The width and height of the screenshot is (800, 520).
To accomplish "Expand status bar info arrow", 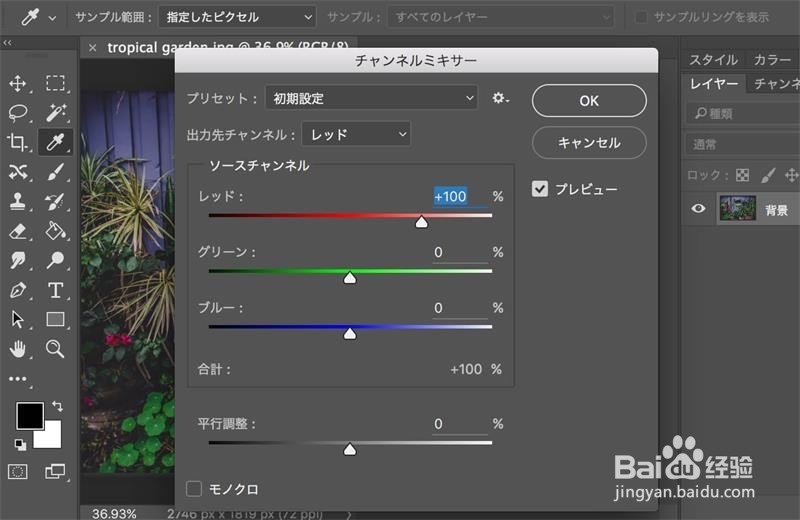I will 349,515.
